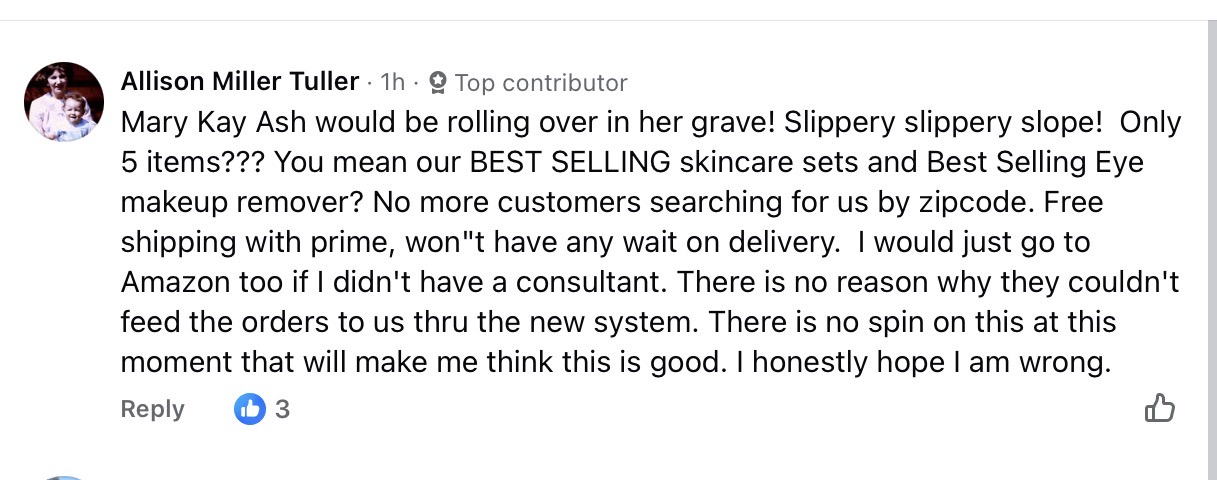This screenshot has height=480, width=1217.
Task: Open Allison Miller Tuller's profile picture
Action: (64, 102)
